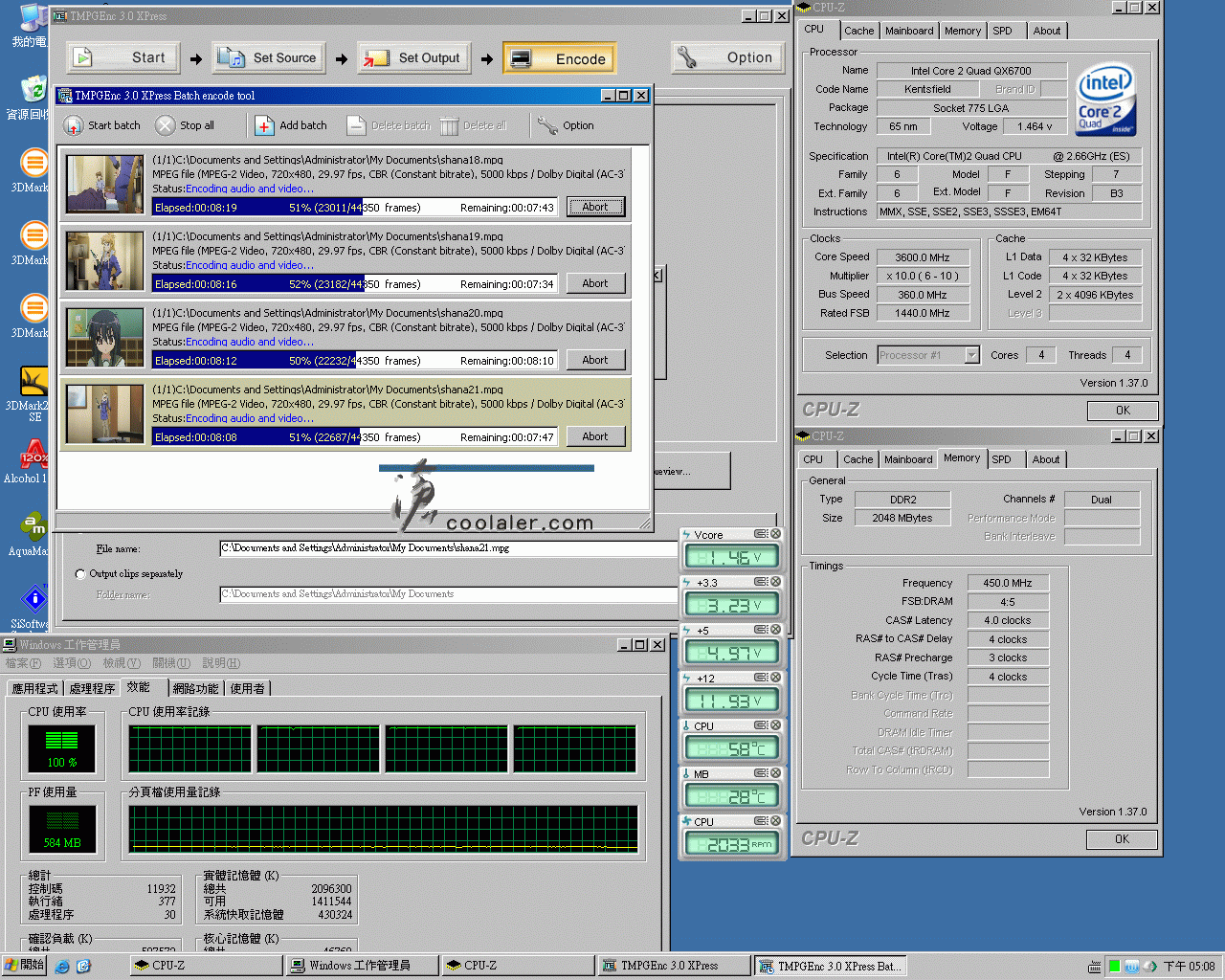The image size is (1225, 980).
Task: Select the shana19.mpg thumbnail
Action: tap(104, 260)
